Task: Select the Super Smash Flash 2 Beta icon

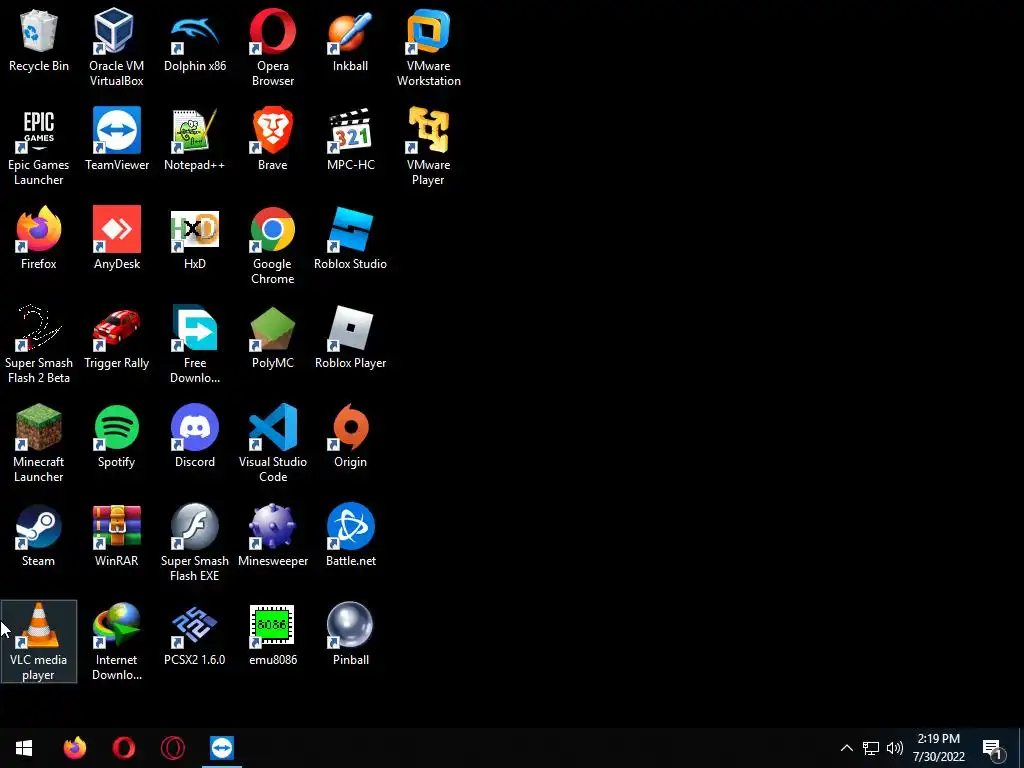Action: (x=39, y=344)
